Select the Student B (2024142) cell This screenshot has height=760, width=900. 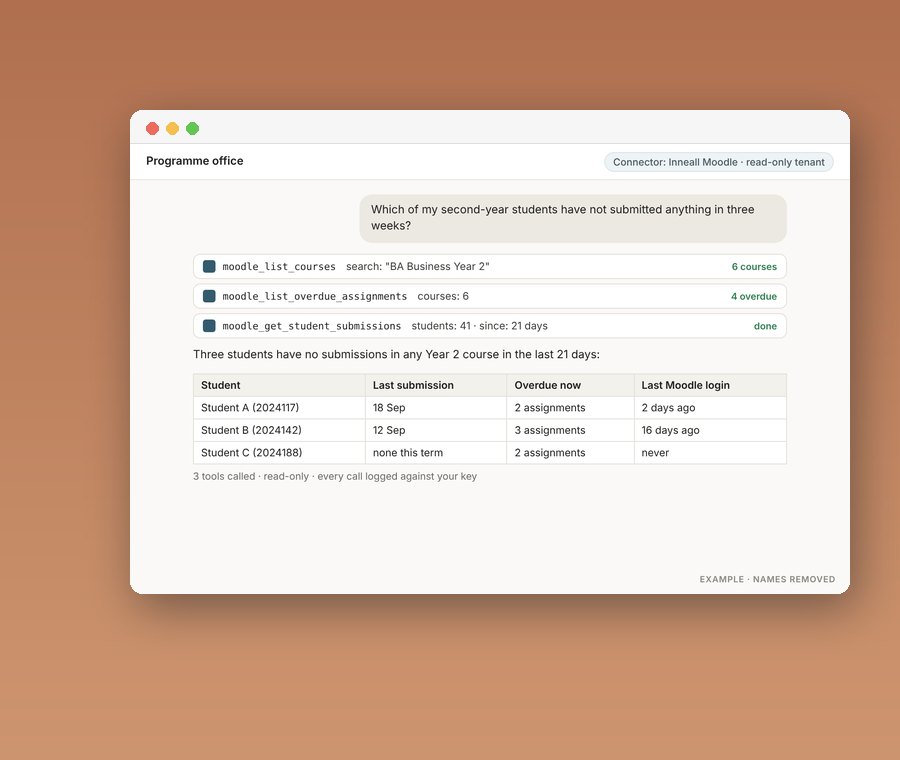click(x=279, y=430)
